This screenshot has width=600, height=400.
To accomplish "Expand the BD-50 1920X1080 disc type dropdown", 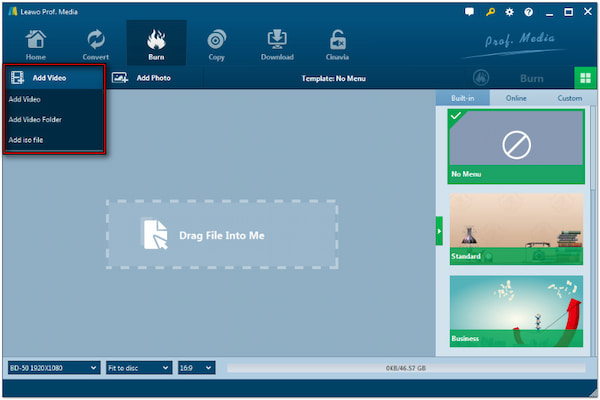I will click(51, 368).
